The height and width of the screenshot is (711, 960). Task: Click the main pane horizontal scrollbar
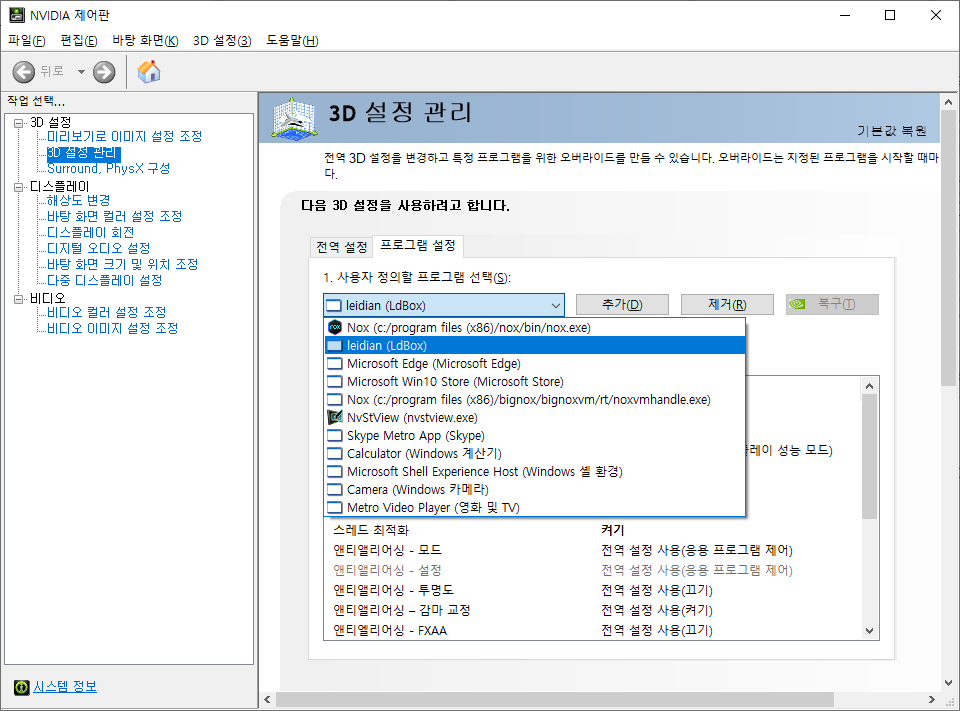click(555, 699)
